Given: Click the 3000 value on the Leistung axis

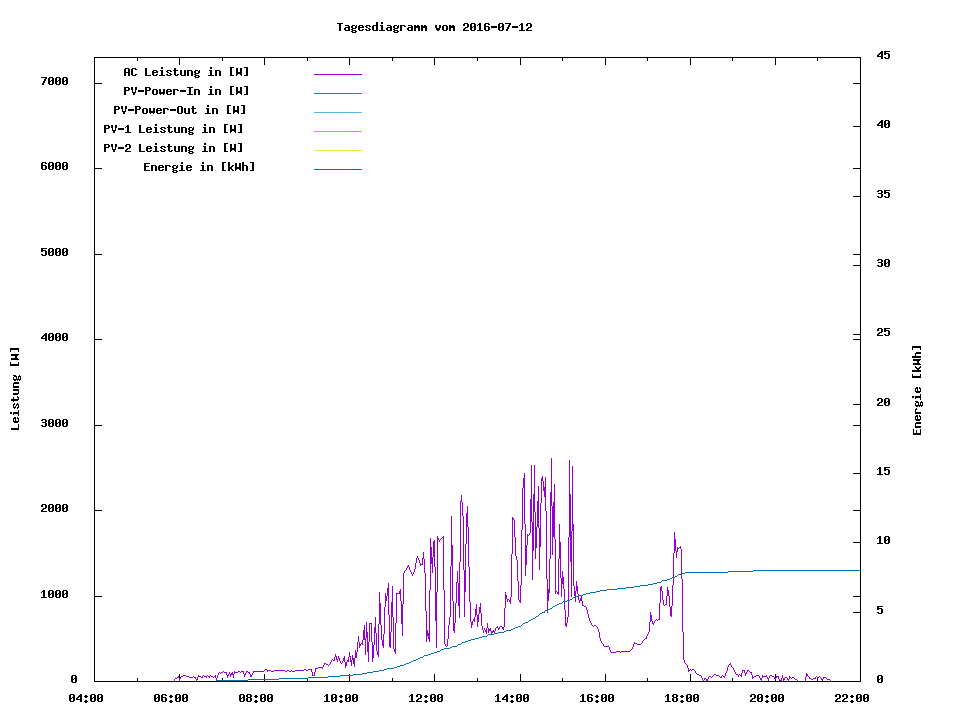Looking at the screenshot, I should (54, 424).
